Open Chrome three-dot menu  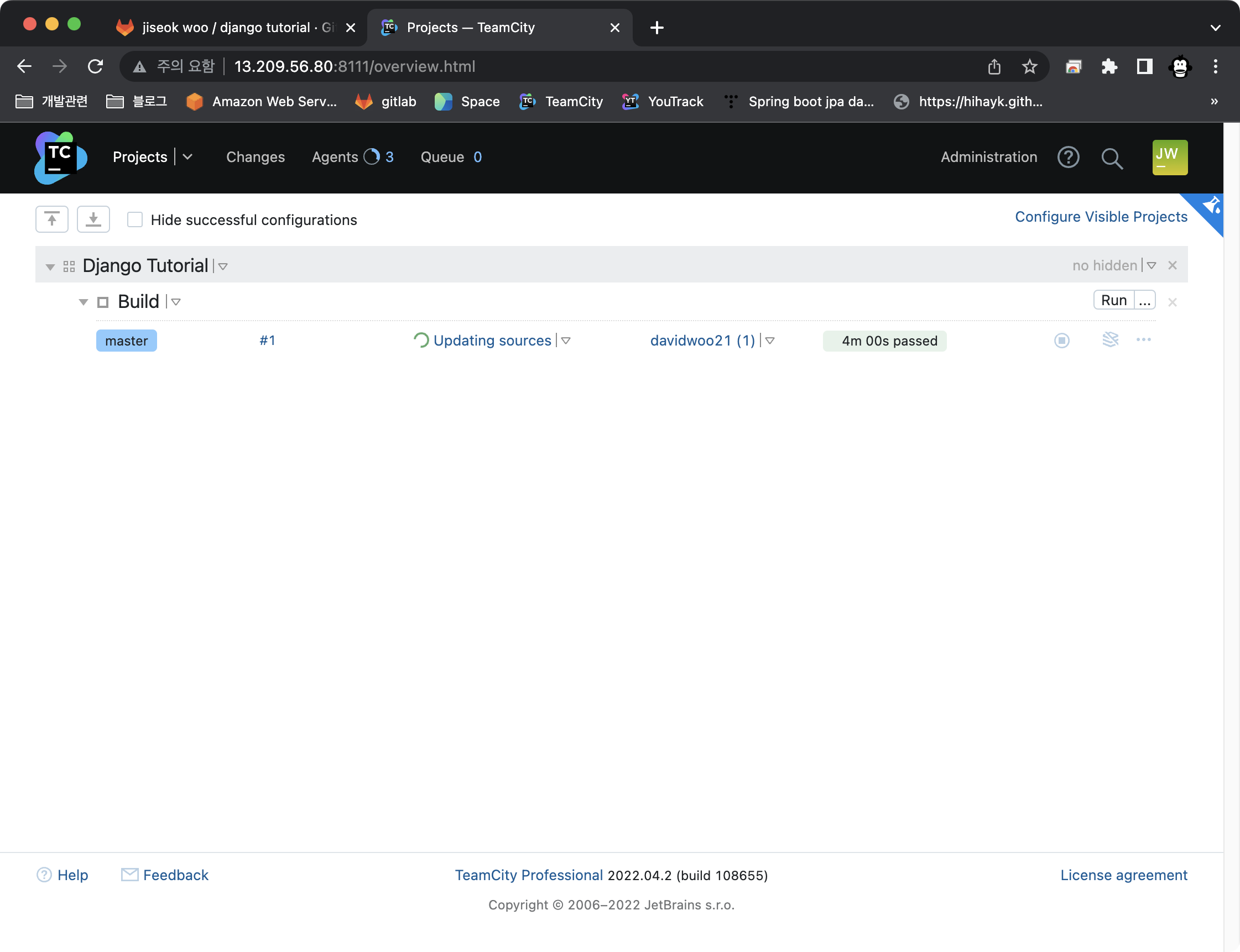(1215, 66)
